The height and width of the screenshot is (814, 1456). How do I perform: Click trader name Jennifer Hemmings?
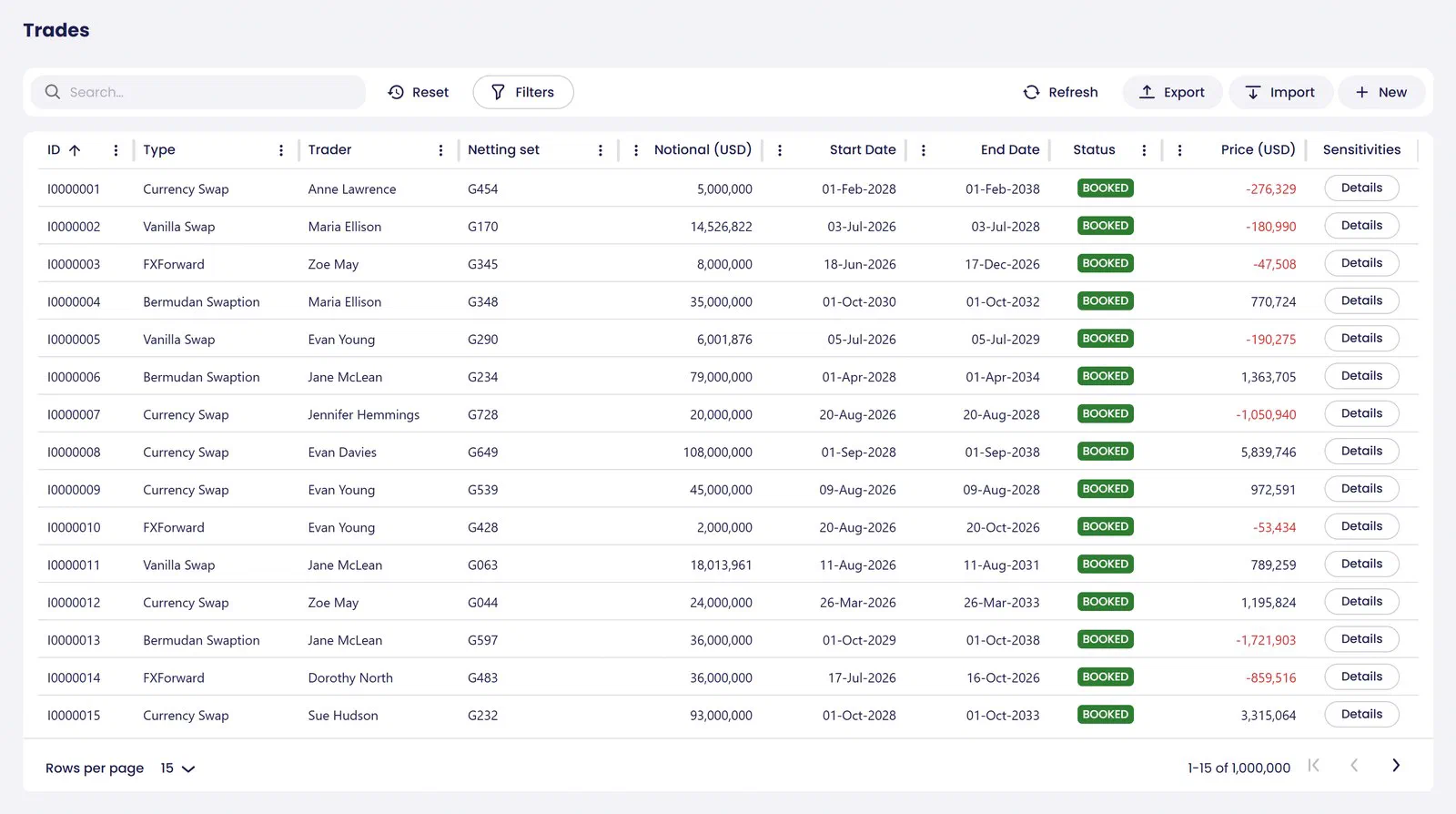pyautogui.click(x=363, y=415)
